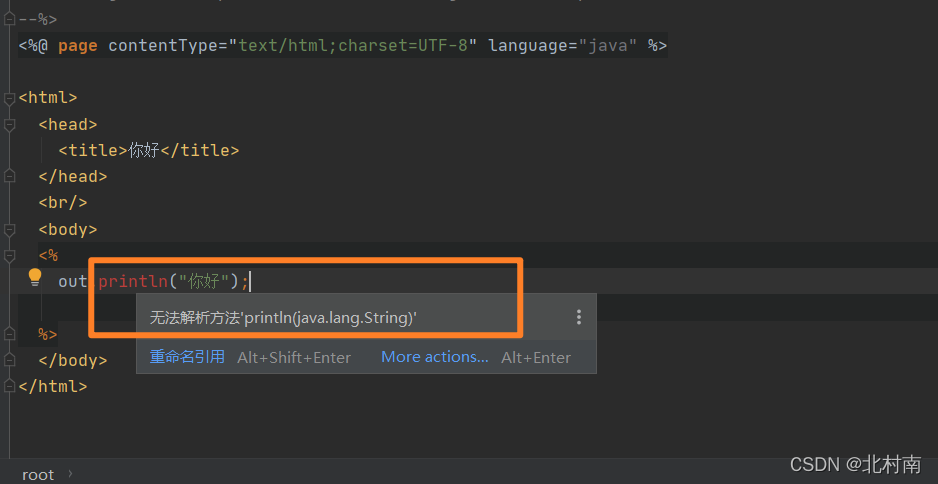Screen dimensions: 938x484
Task: Select the root breadcrumb item
Action: click(38, 475)
